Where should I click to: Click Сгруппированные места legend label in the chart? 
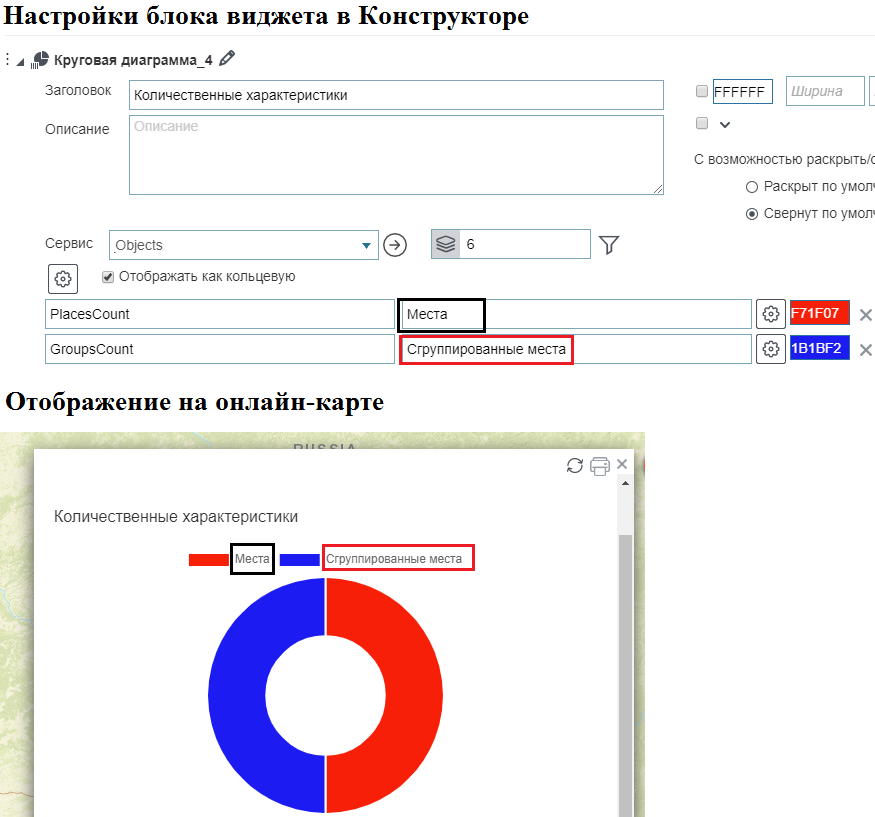398,559
